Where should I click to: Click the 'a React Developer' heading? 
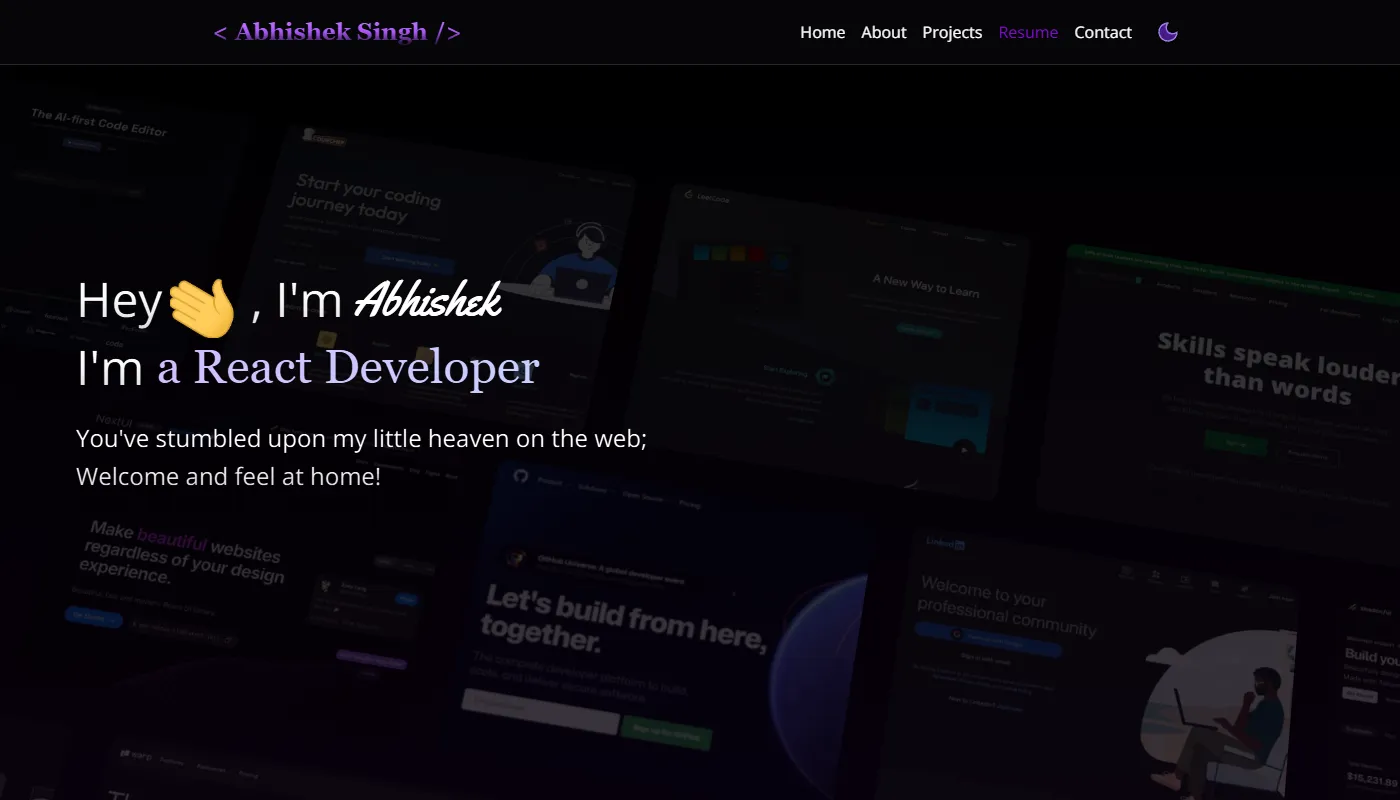(x=348, y=368)
